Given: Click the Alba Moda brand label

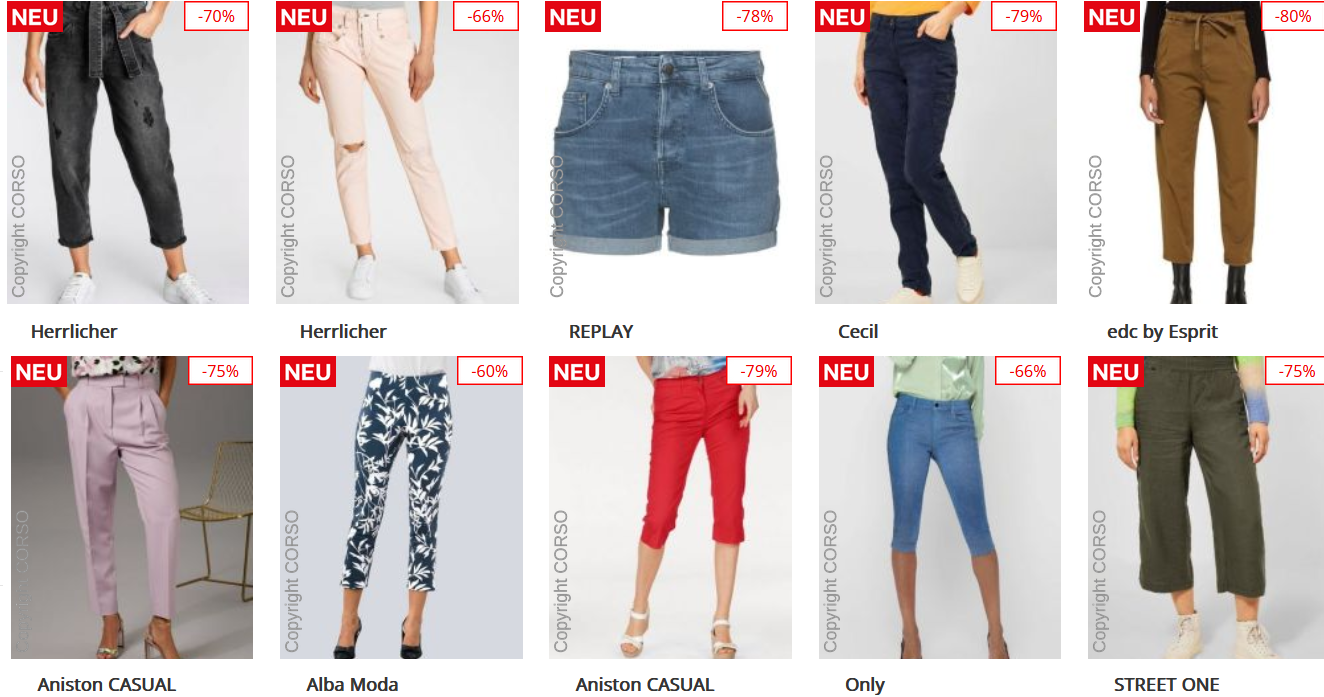Looking at the screenshot, I should tap(352, 685).
